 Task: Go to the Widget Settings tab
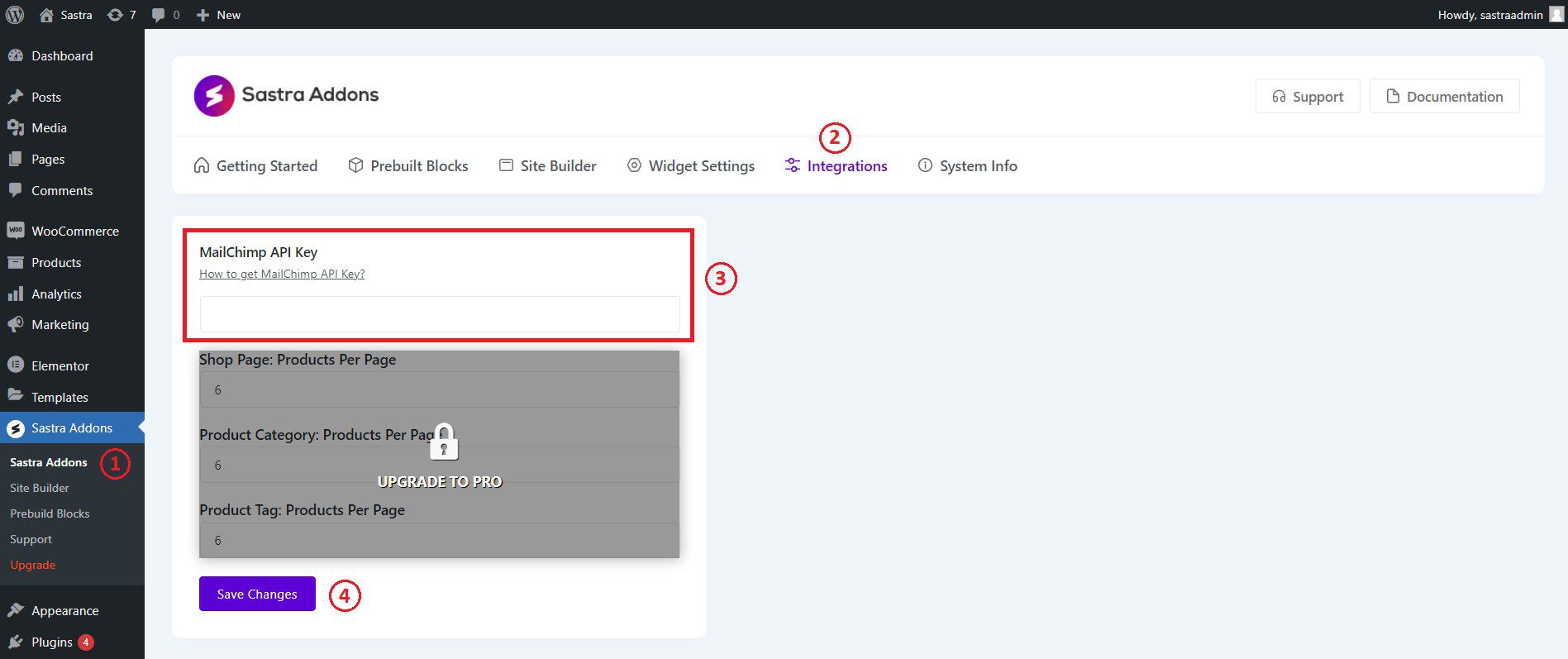(x=691, y=165)
